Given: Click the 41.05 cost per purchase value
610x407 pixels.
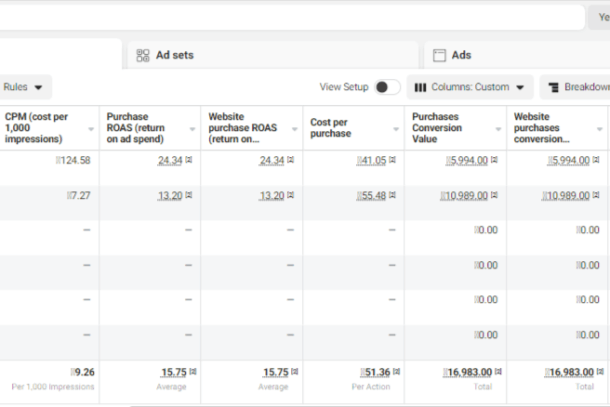Looking at the screenshot, I should pos(372,161).
